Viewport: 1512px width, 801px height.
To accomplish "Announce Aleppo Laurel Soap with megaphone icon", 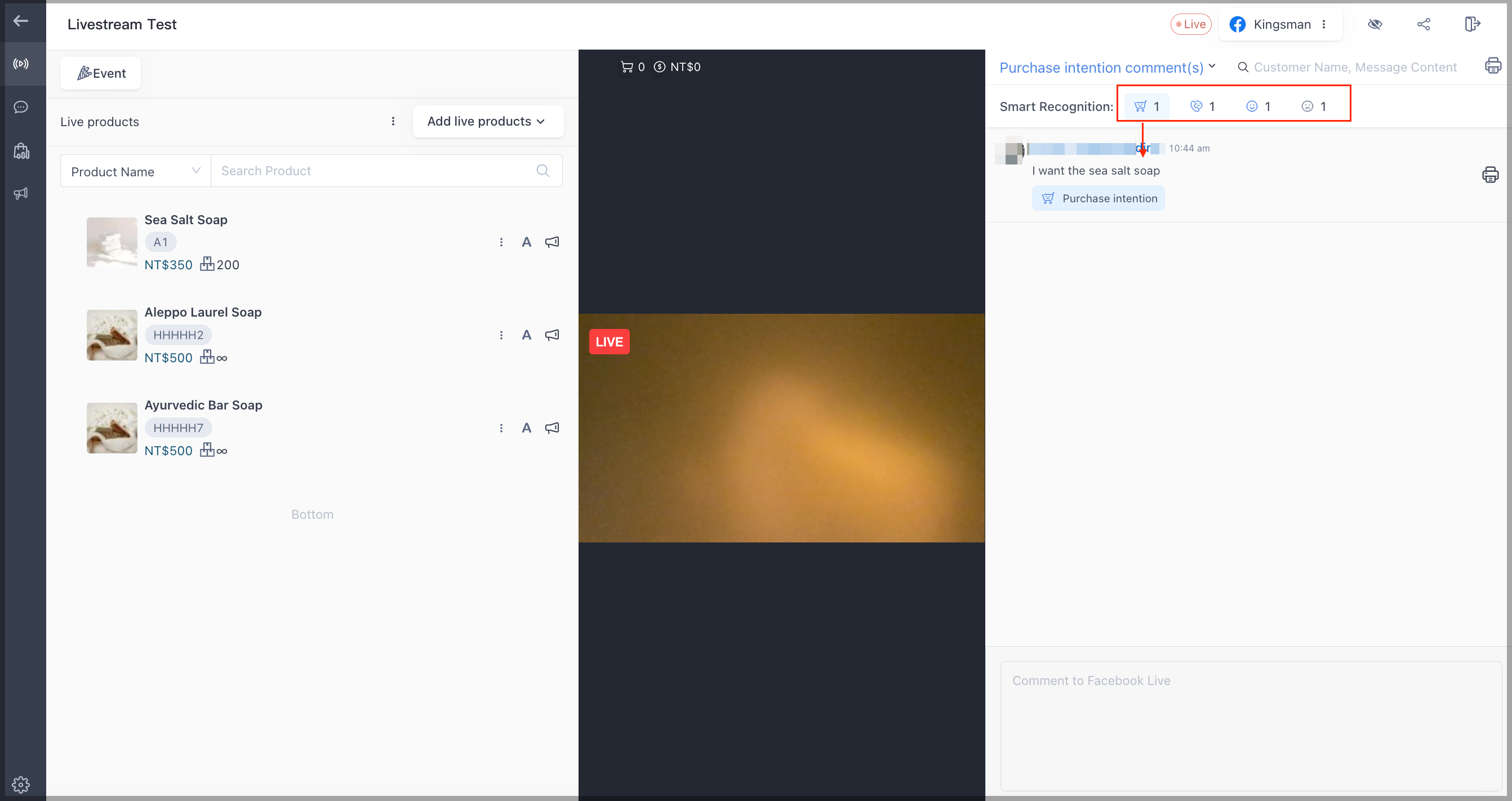I will [x=552, y=335].
